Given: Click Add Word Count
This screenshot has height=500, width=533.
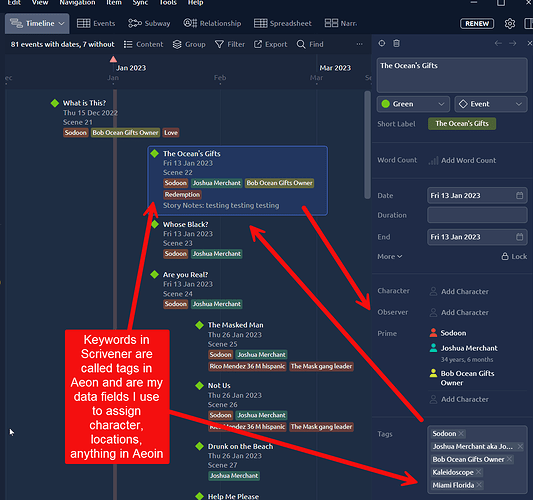Looking at the screenshot, I should point(462,160).
